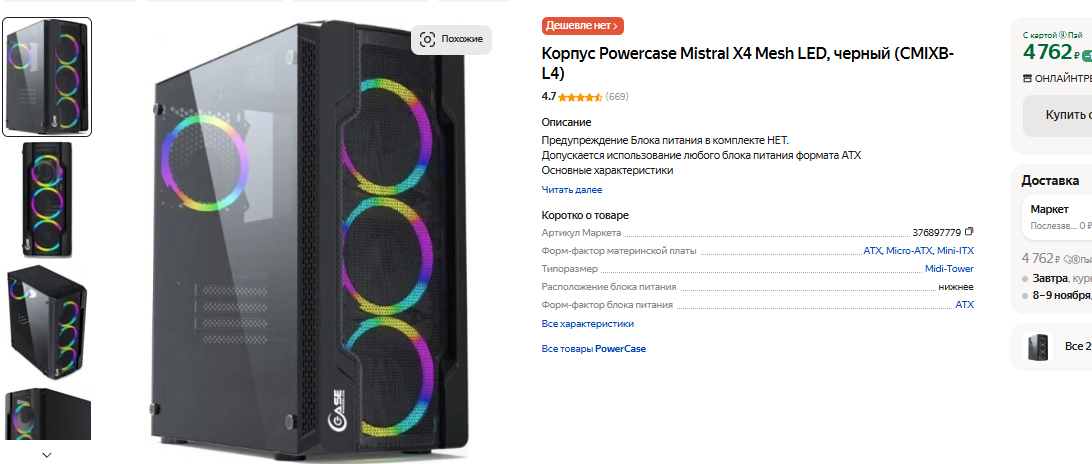Open 'Все характеристики' full specs

pos(587,324)
